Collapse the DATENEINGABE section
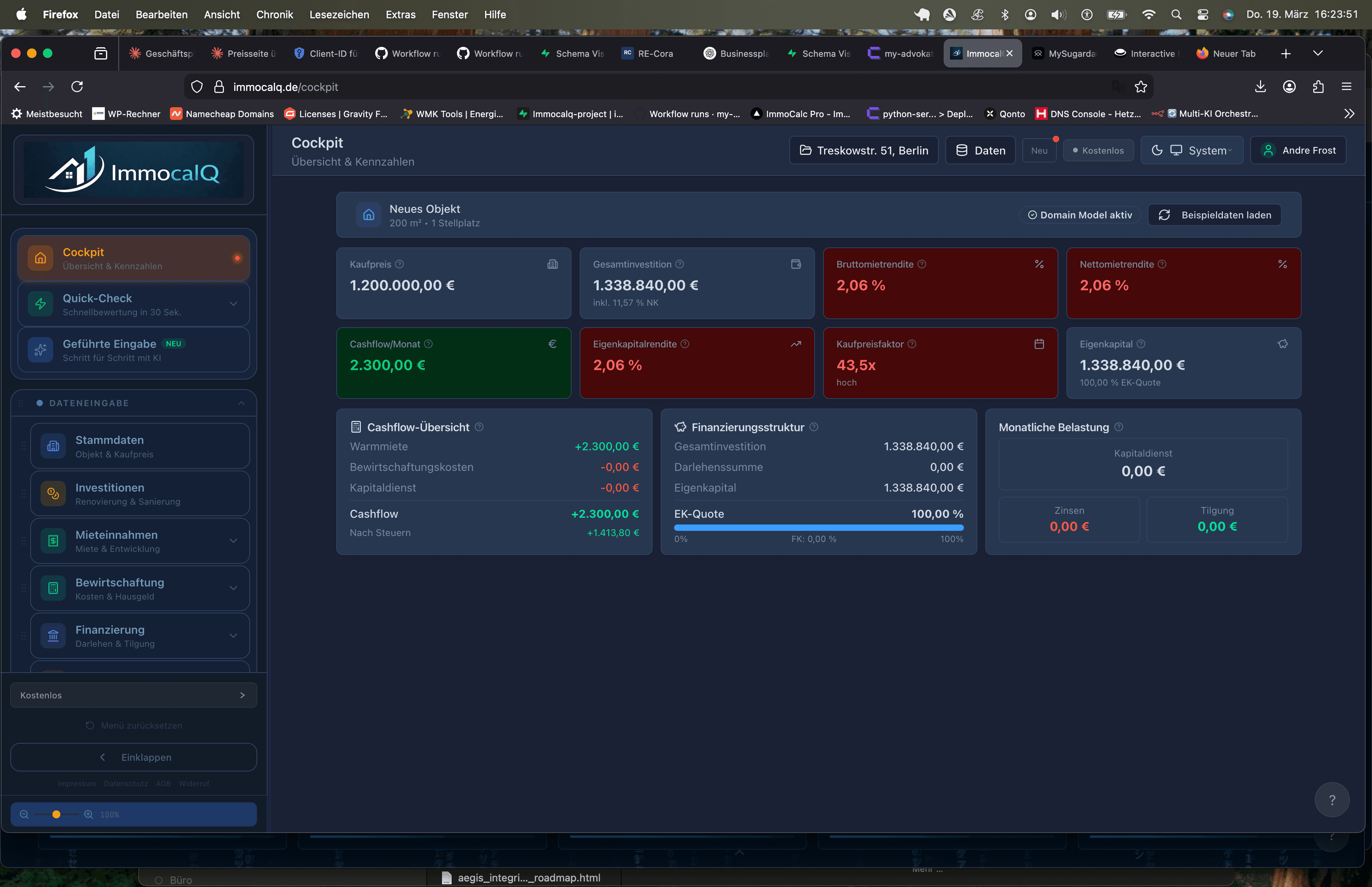This screenshot has width=1372, height=887. [241, 403]
